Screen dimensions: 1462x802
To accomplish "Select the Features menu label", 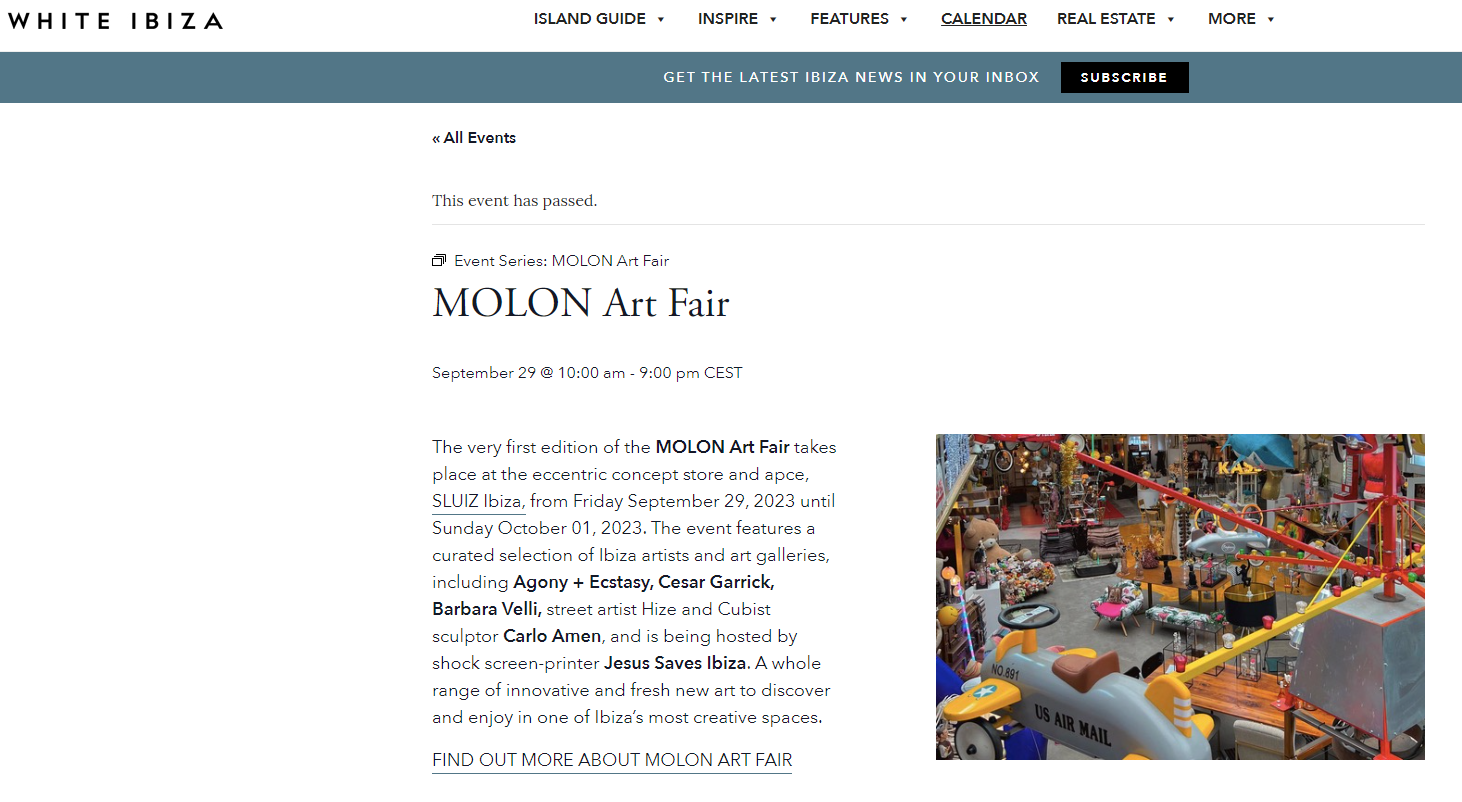I will (849, 19).
